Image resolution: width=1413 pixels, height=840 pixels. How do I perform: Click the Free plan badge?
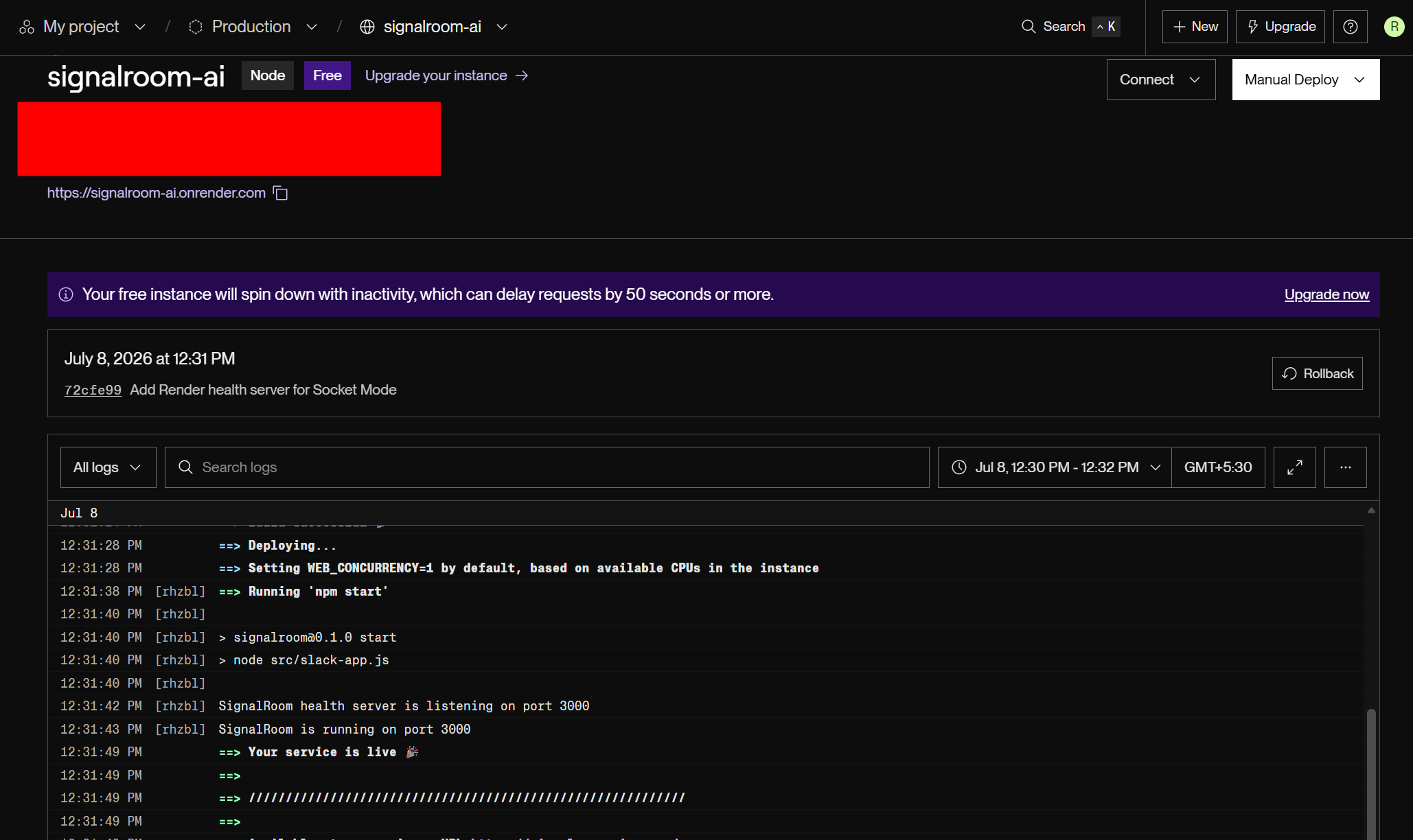pos(328,75)
